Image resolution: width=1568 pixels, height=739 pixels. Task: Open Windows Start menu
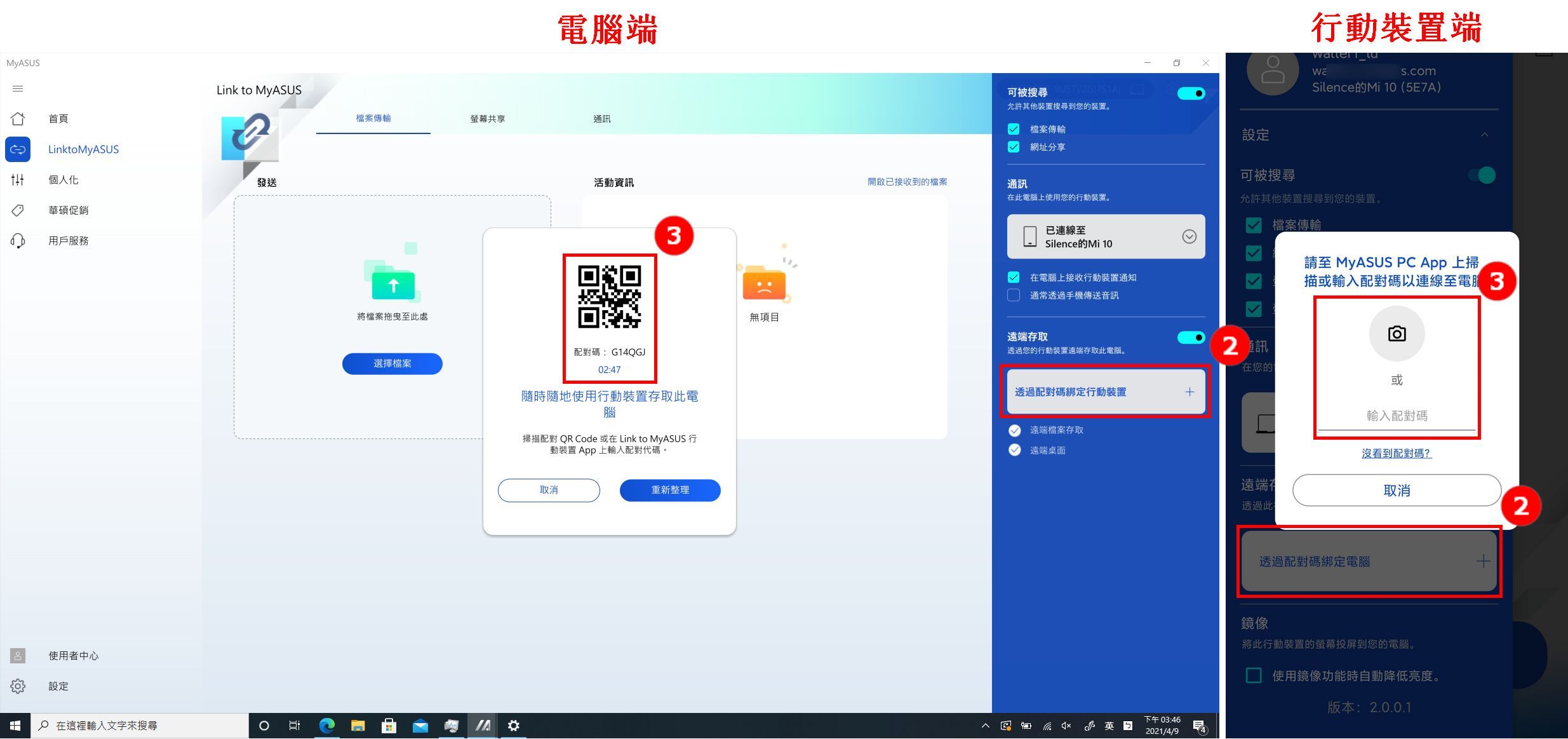click(x=15, y=726)
